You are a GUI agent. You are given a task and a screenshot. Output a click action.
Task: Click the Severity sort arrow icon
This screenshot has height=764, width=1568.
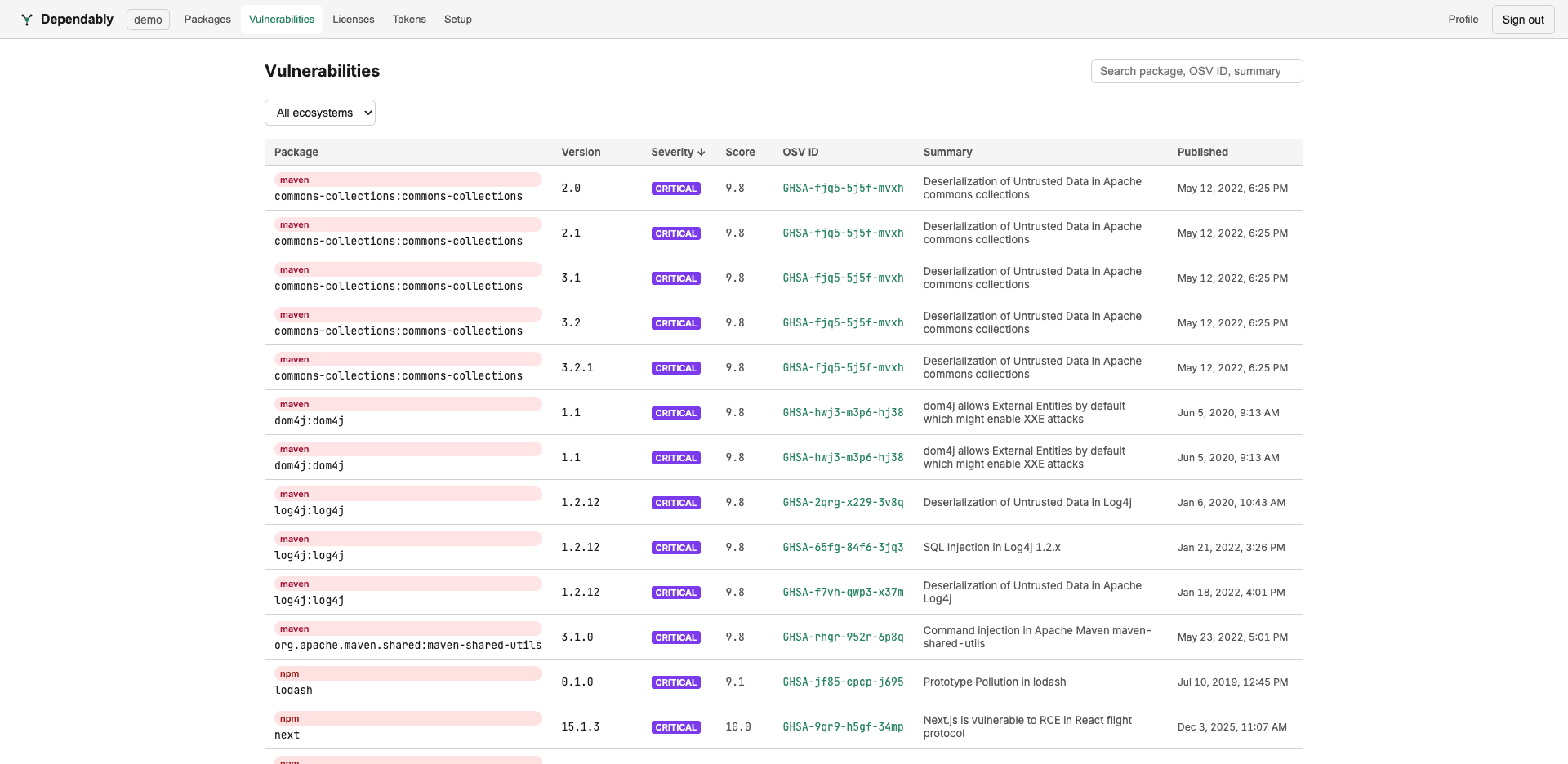click(702, 153)
